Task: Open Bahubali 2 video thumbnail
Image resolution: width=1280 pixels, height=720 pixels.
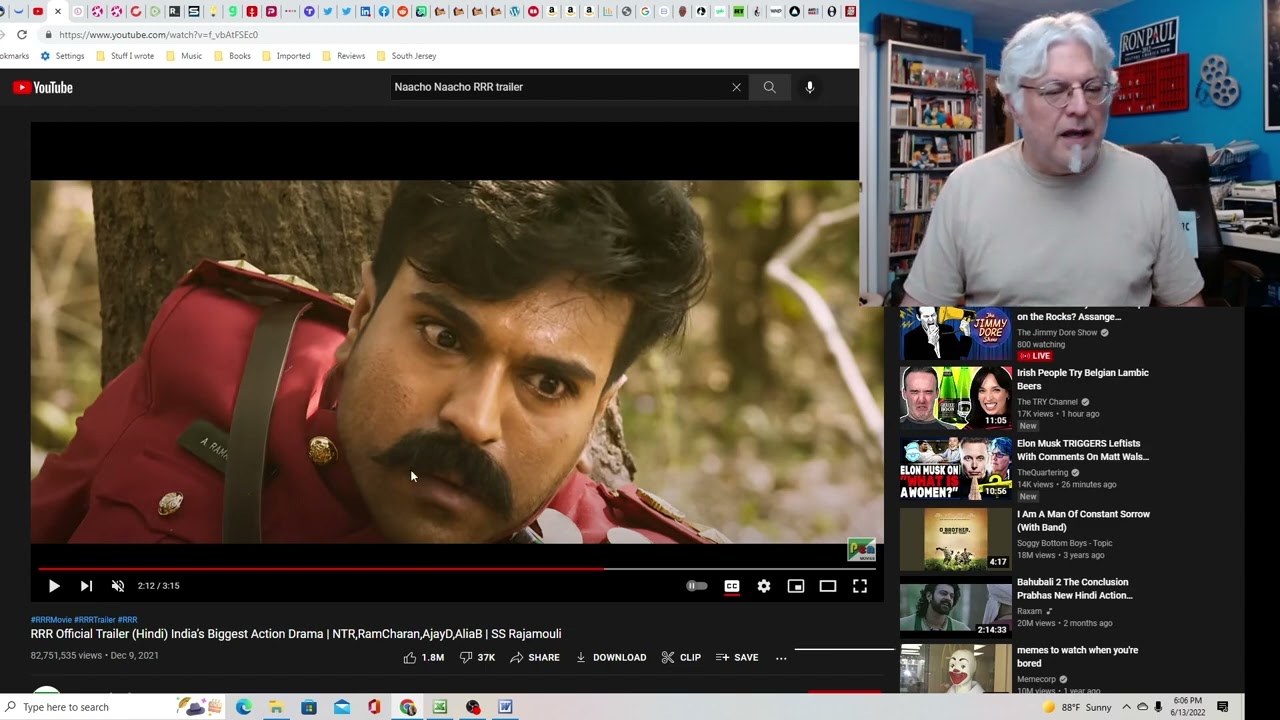Action: point(956,606)
